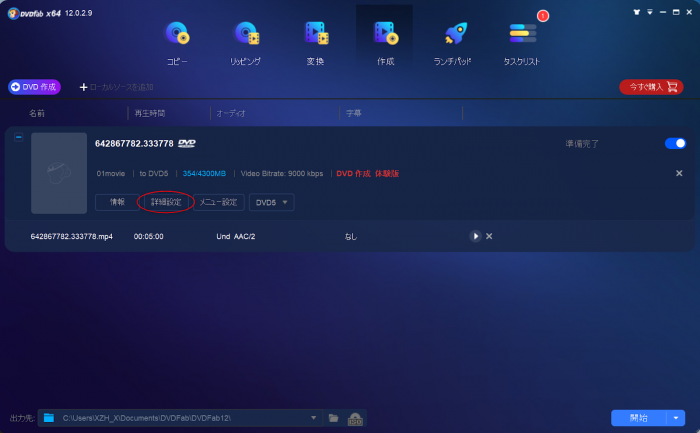Start the DVD creation with 開始
This screenshot has width=700, height=433.
pos(638,418)
